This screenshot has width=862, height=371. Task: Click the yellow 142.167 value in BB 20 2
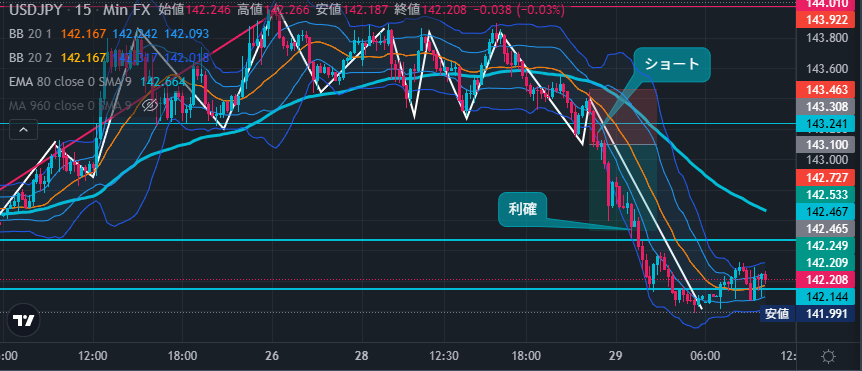(83, 58)
